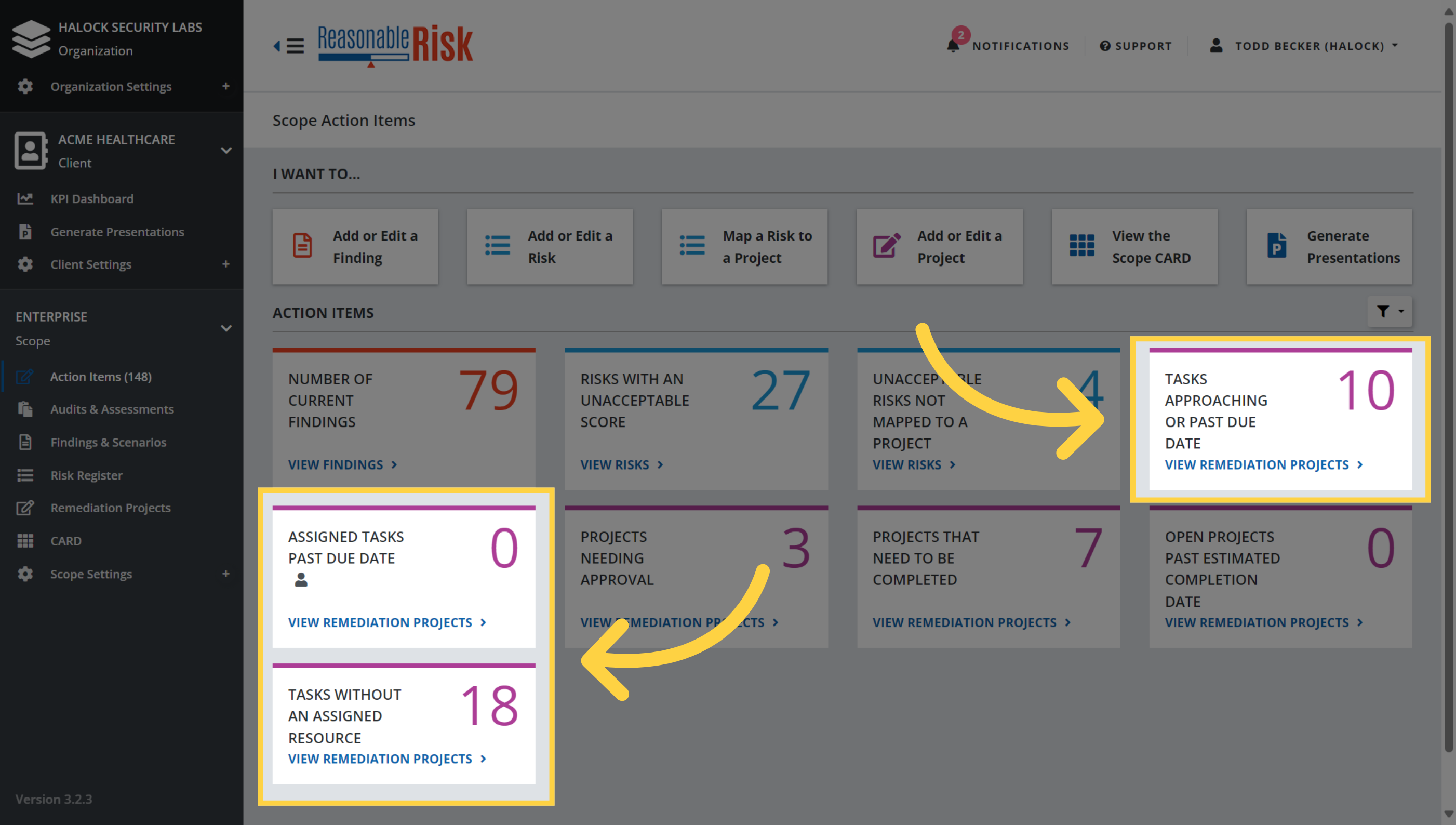View risks with an unacceptable score
Viewport: 1456px width, 825px height.
pos(622,464)
